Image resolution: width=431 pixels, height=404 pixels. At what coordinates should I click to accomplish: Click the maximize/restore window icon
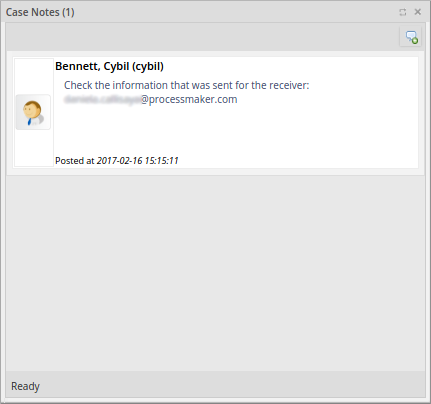click(x=403, y=12)
